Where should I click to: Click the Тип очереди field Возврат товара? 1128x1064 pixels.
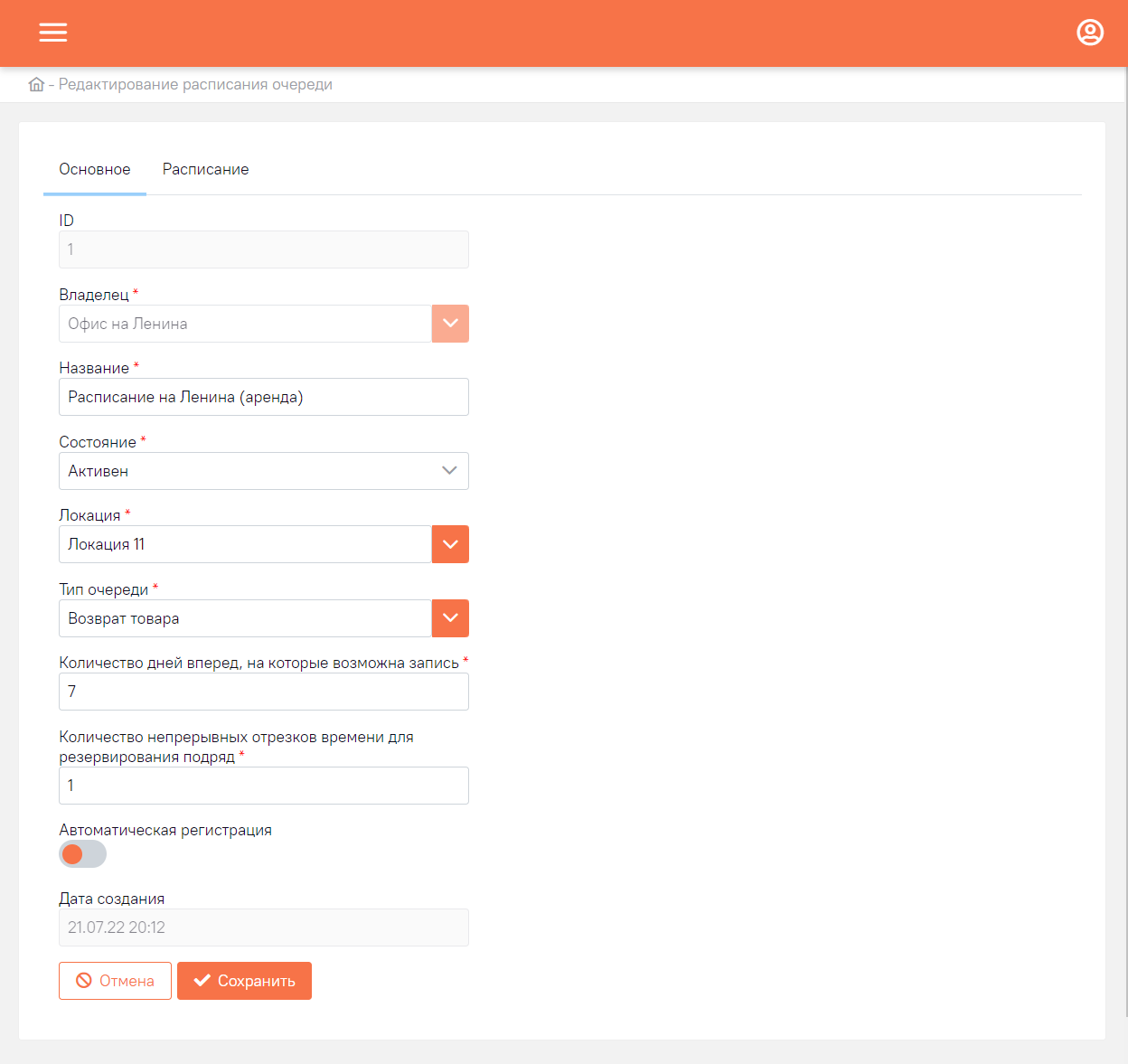(x=245, y=618)
